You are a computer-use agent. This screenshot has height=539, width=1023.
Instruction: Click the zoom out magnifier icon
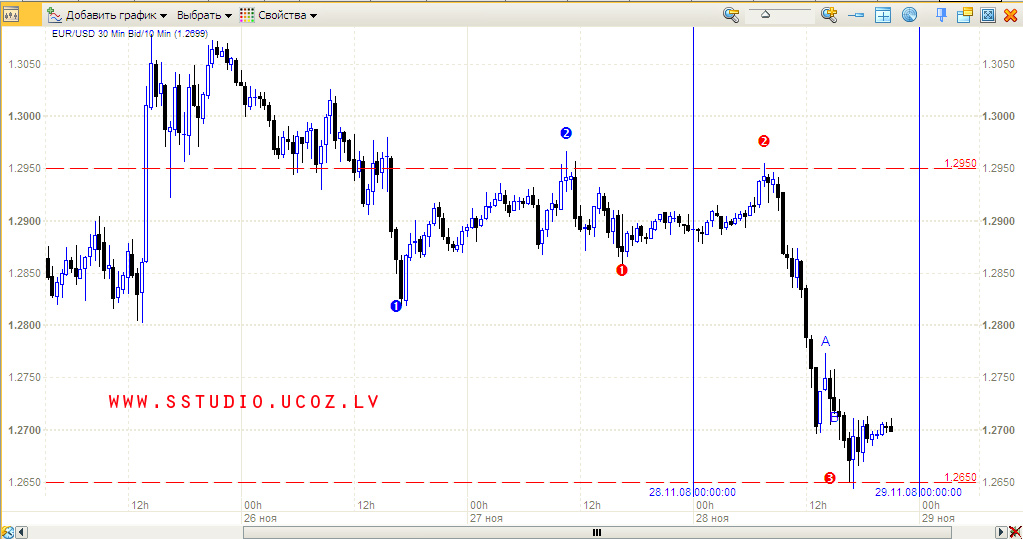(x=731, y=14)
